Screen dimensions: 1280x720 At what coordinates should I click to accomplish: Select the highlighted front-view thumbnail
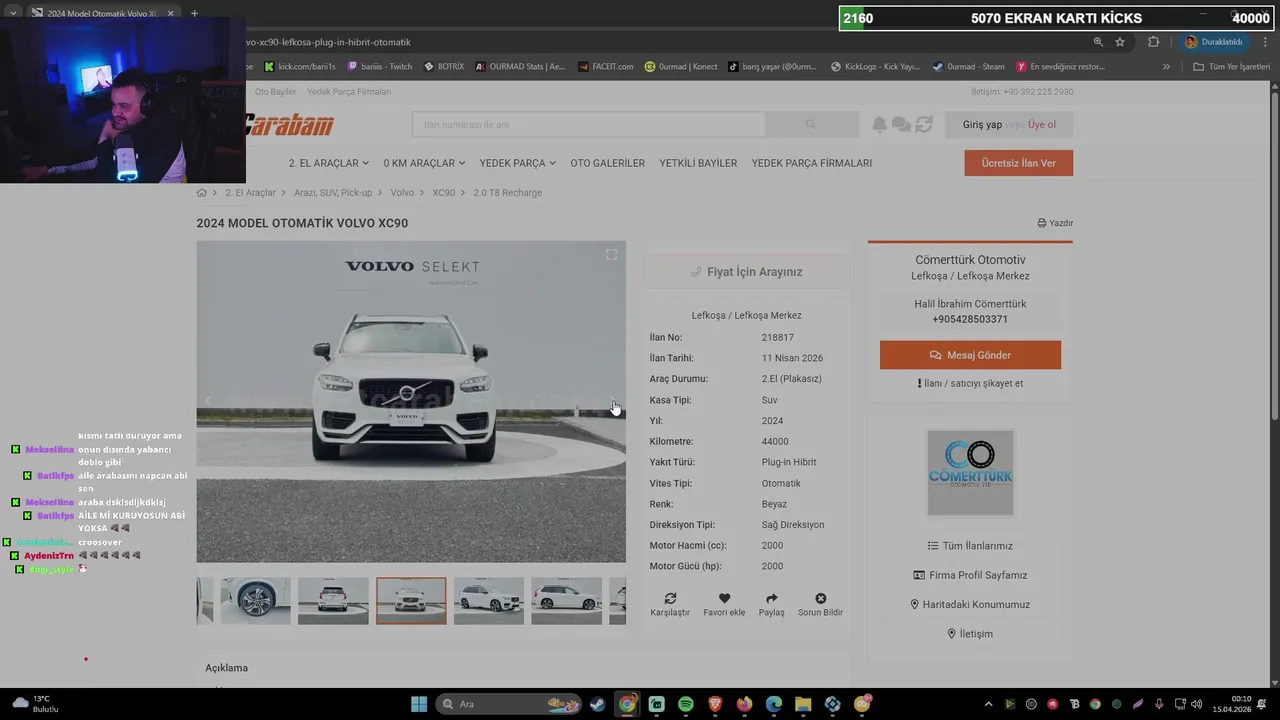click(411, 600)
